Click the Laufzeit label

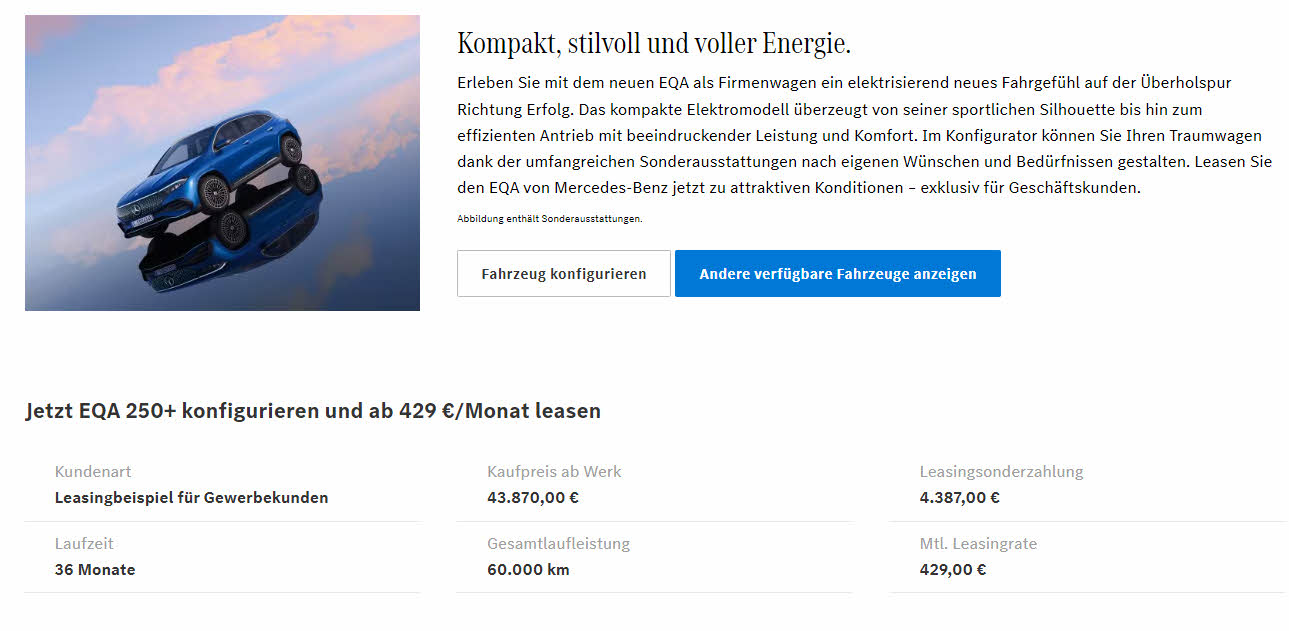click(x=84, y=544)
